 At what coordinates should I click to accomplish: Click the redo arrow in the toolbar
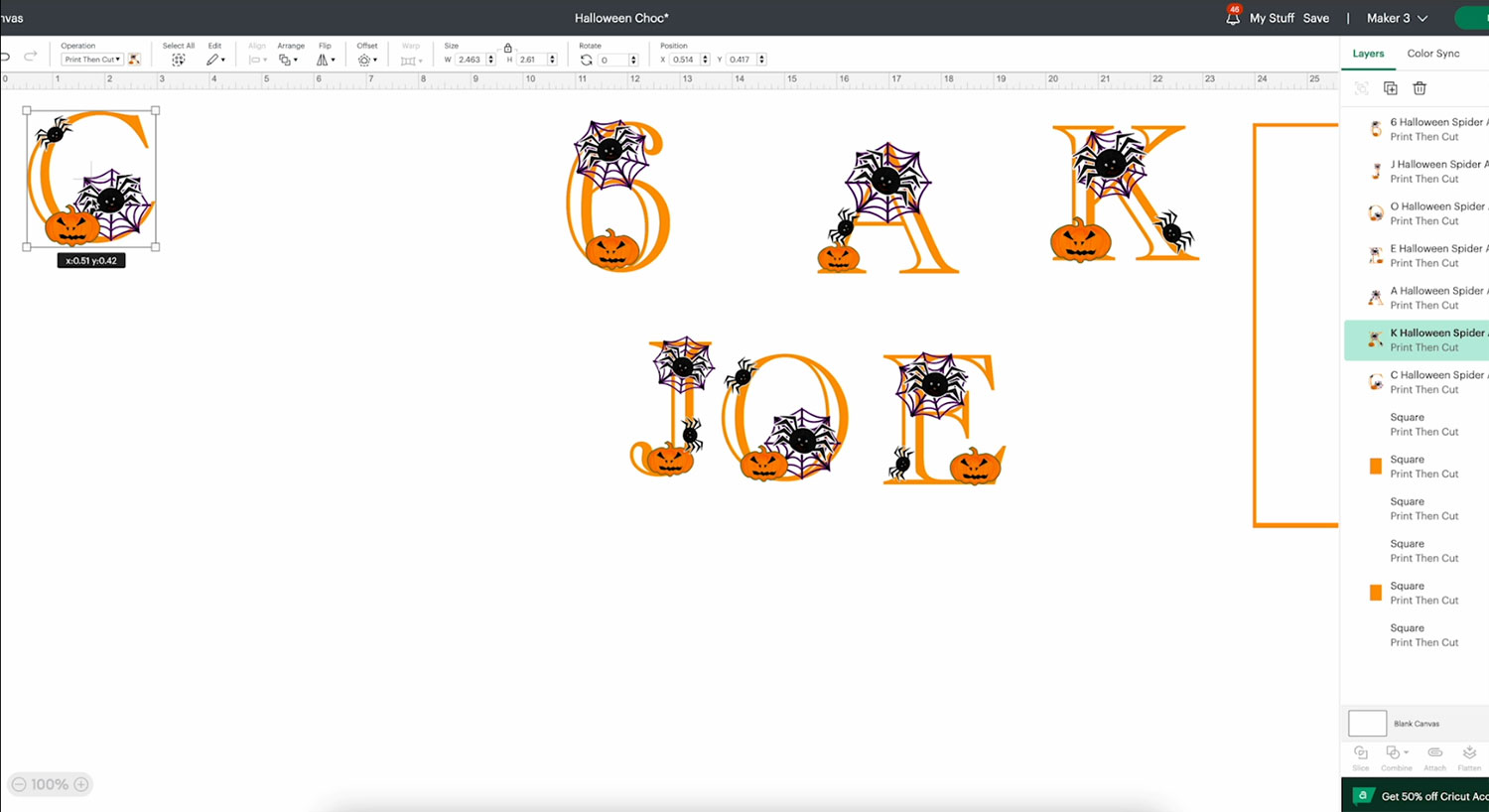click(x=31, y=57)
